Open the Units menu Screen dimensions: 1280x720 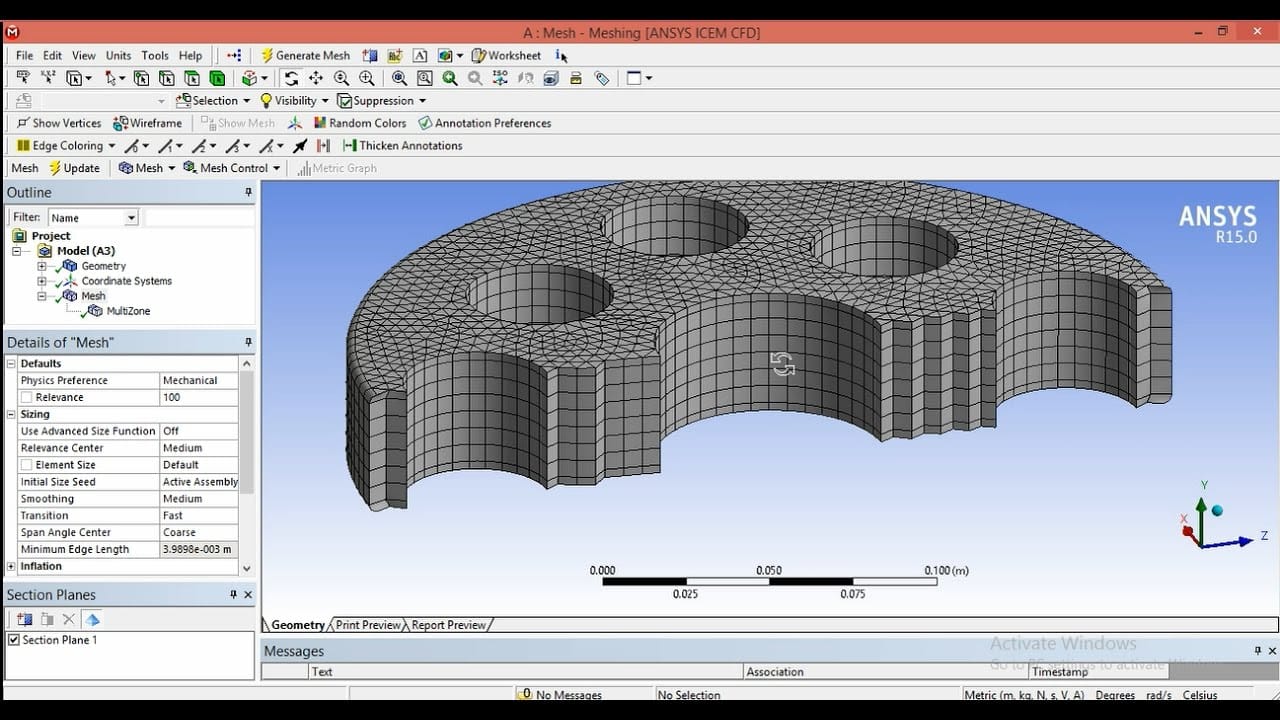(118, 56)
